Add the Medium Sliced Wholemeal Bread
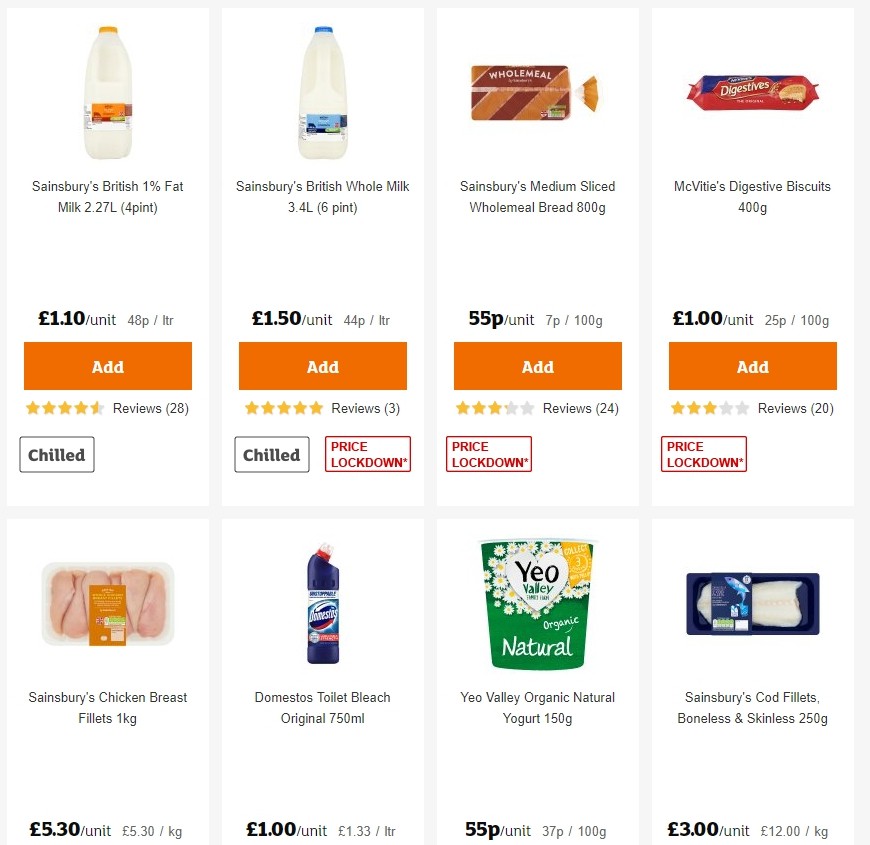 (x=537, y=365)
